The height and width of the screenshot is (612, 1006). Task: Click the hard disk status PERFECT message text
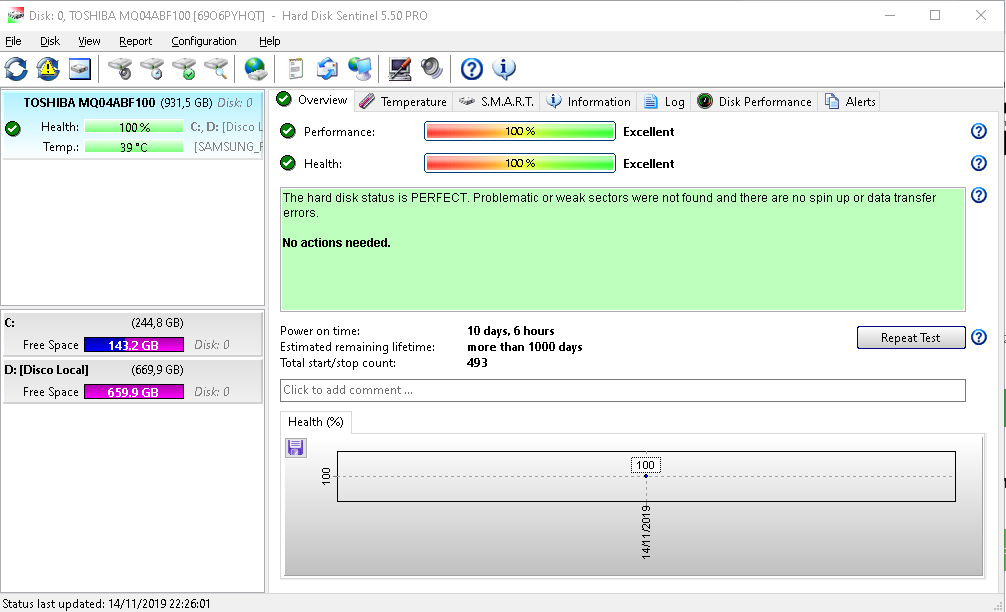(610, 205)
